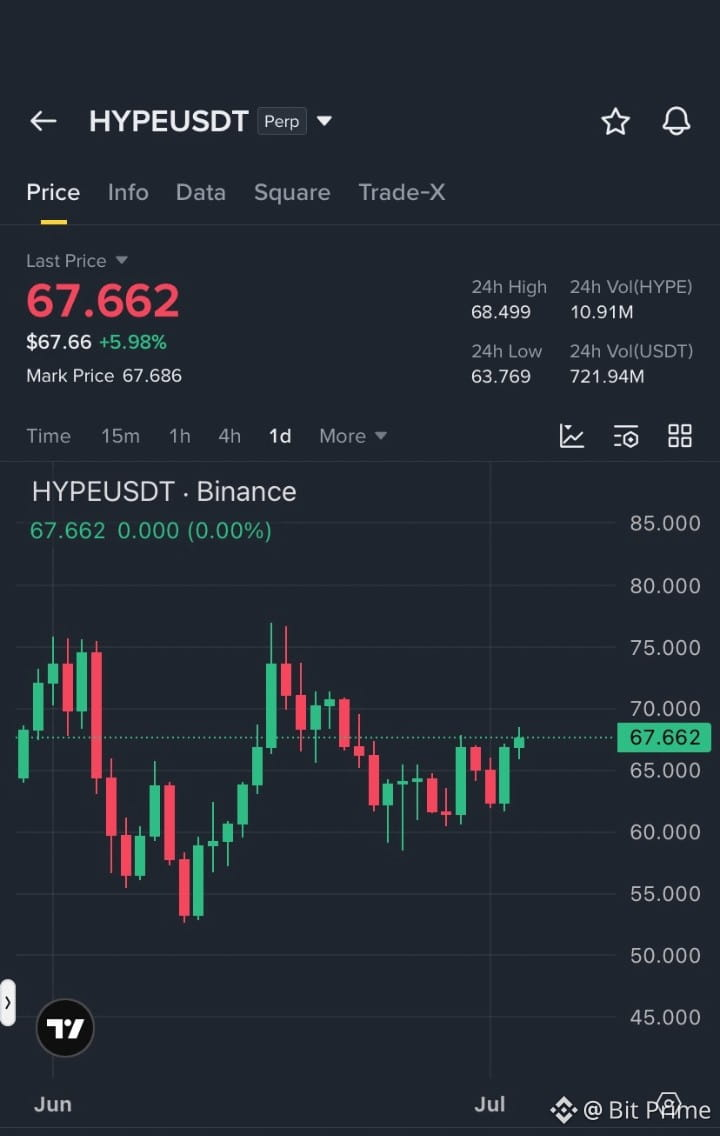
Task: Open the More timeframes dropdown
Action: 353,436
